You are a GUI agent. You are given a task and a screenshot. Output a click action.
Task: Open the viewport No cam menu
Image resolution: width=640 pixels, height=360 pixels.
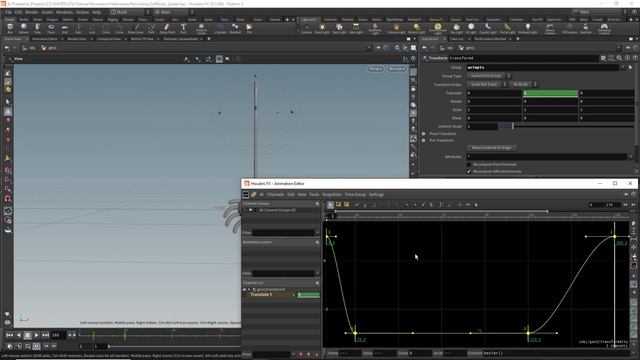tap(396, 69)
